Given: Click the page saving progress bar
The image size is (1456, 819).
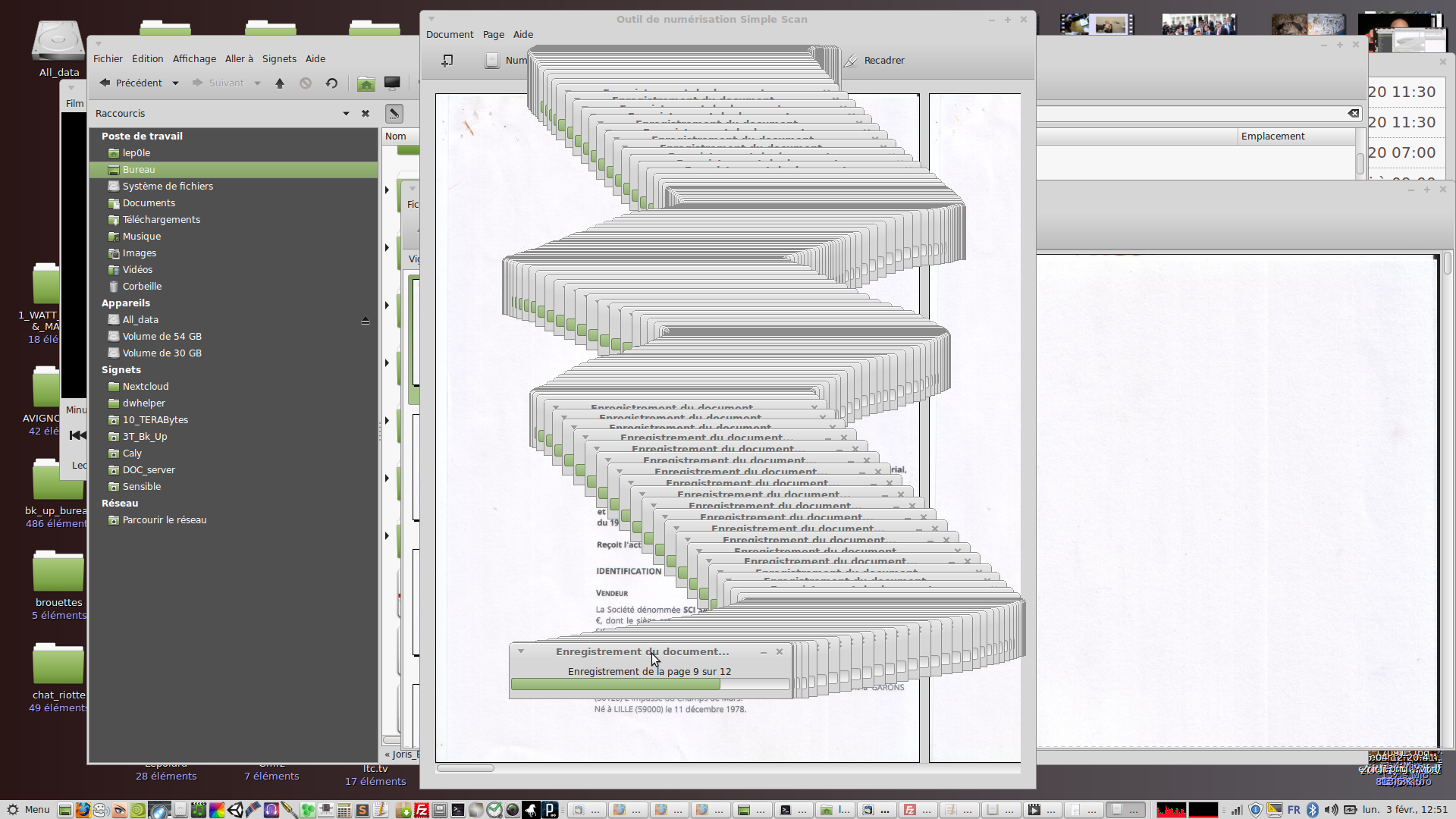Looking at the screenshot, I should tap(649, 685).
